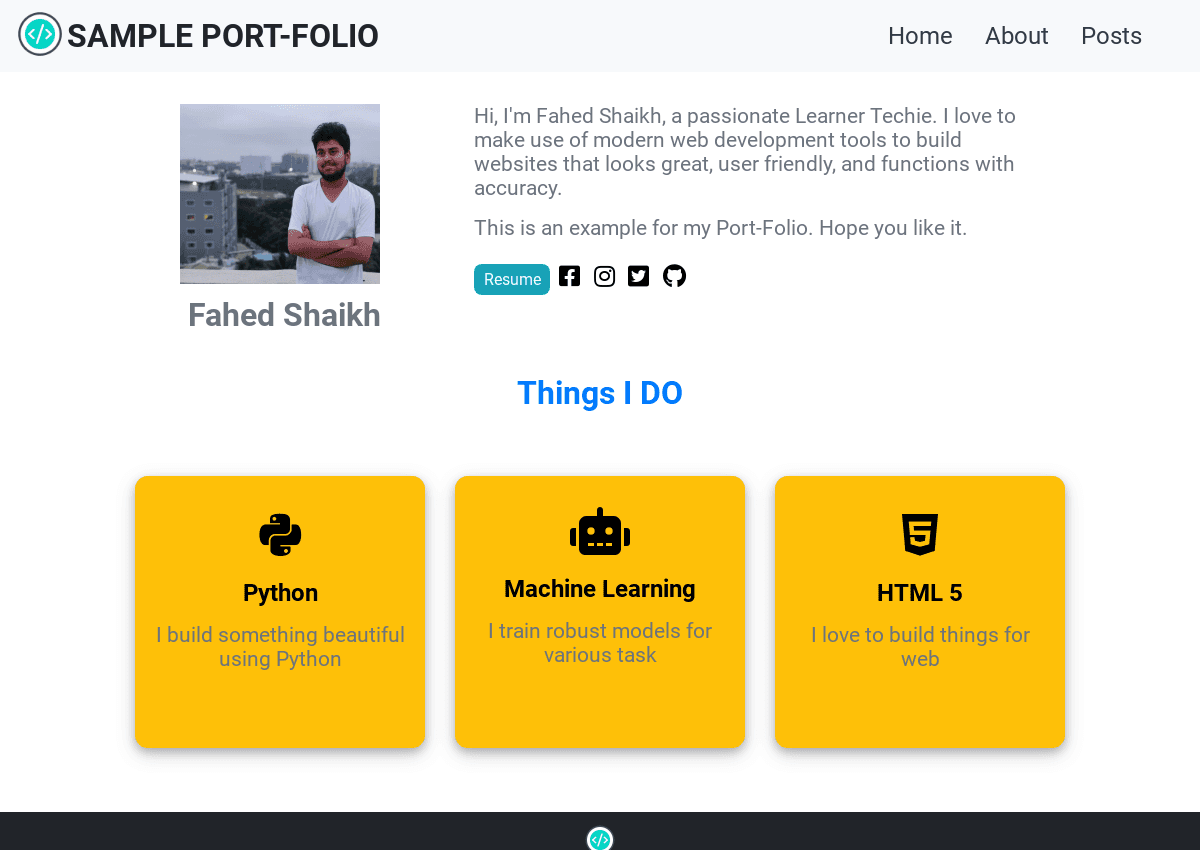Open the Resume button

coord(512,279)
